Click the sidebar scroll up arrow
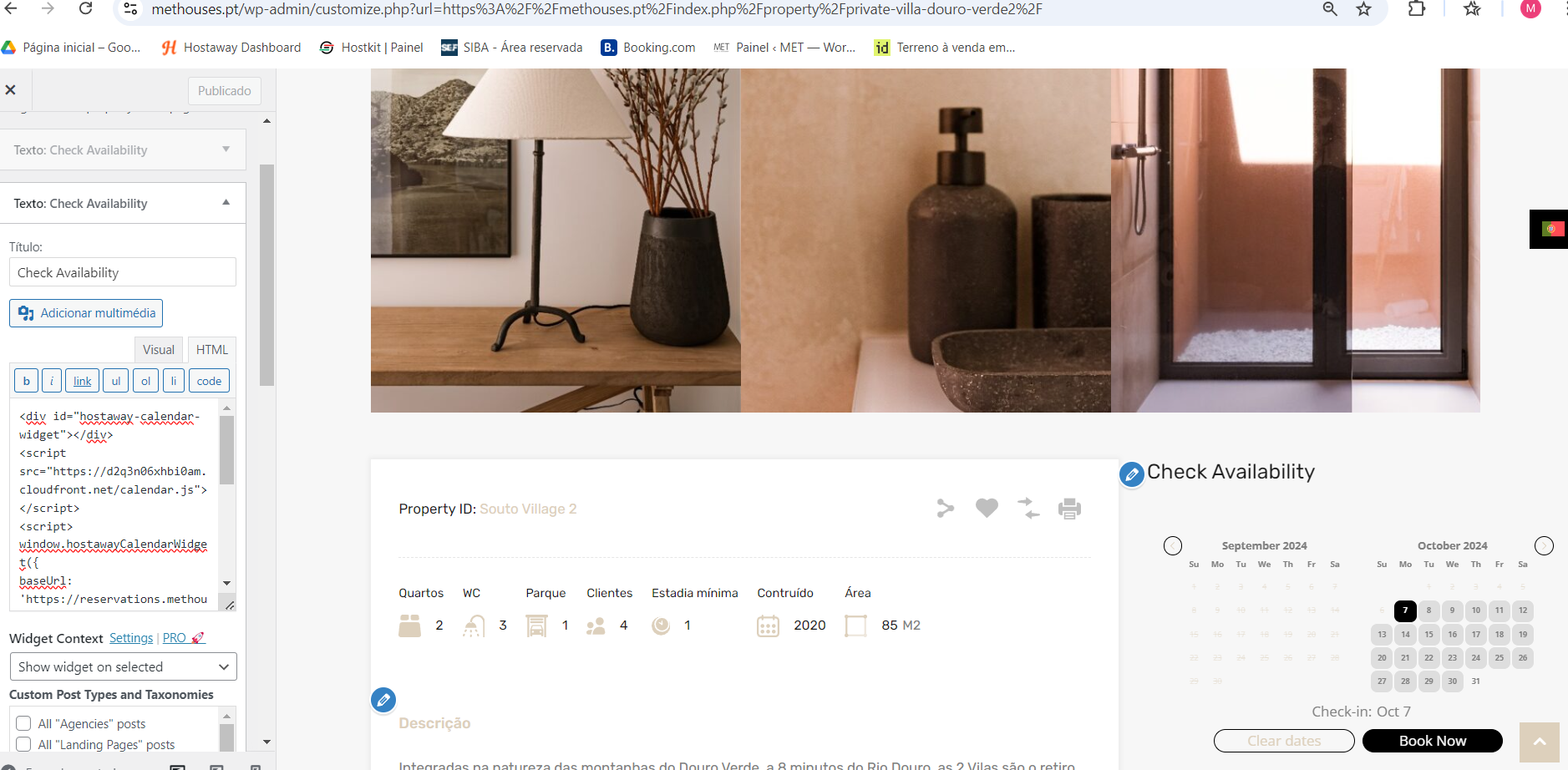The height and width of the screenshot is (770, 1568). click(266, 121)
